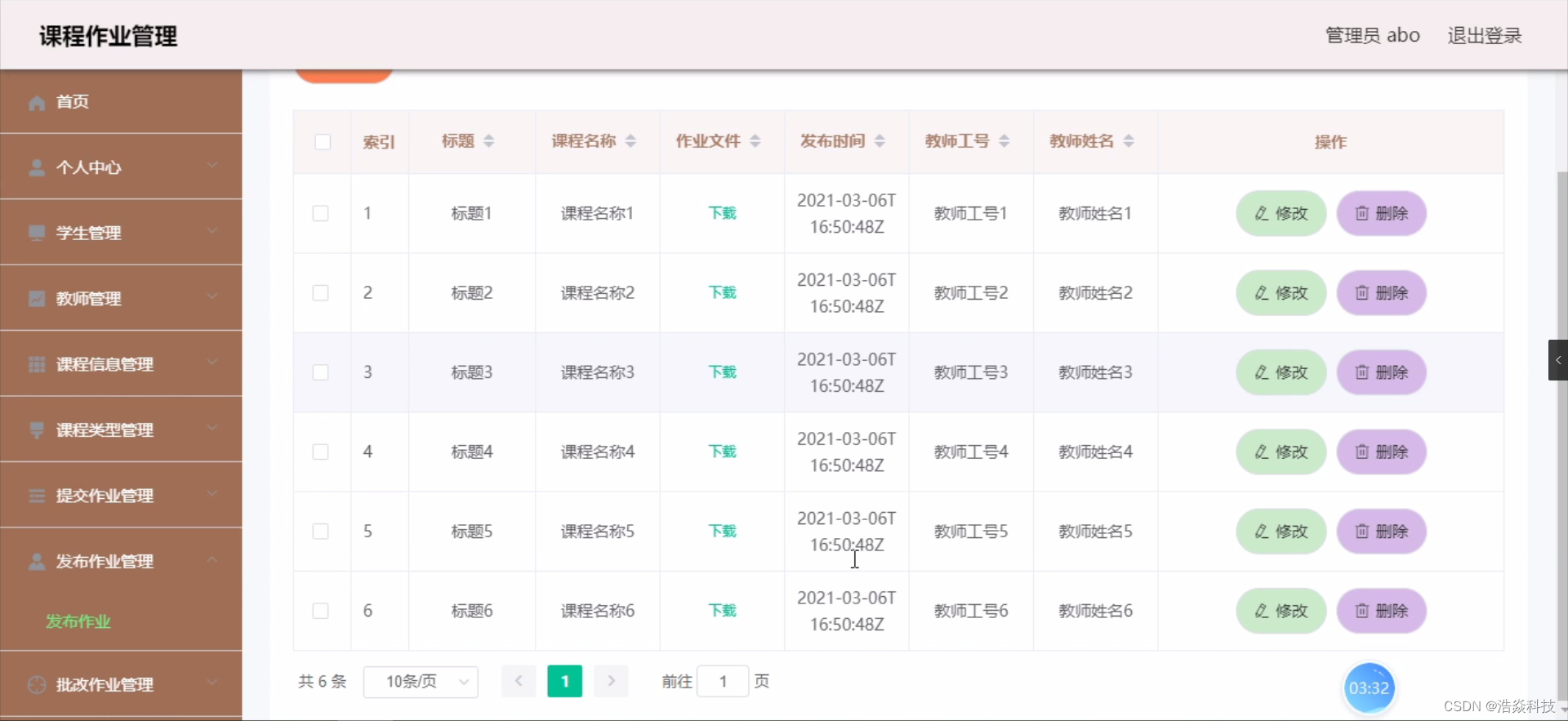Open the 10条/页 page size dropdown
The height and width of the screenshot is (721, 1568).
[x=421, y=681]
